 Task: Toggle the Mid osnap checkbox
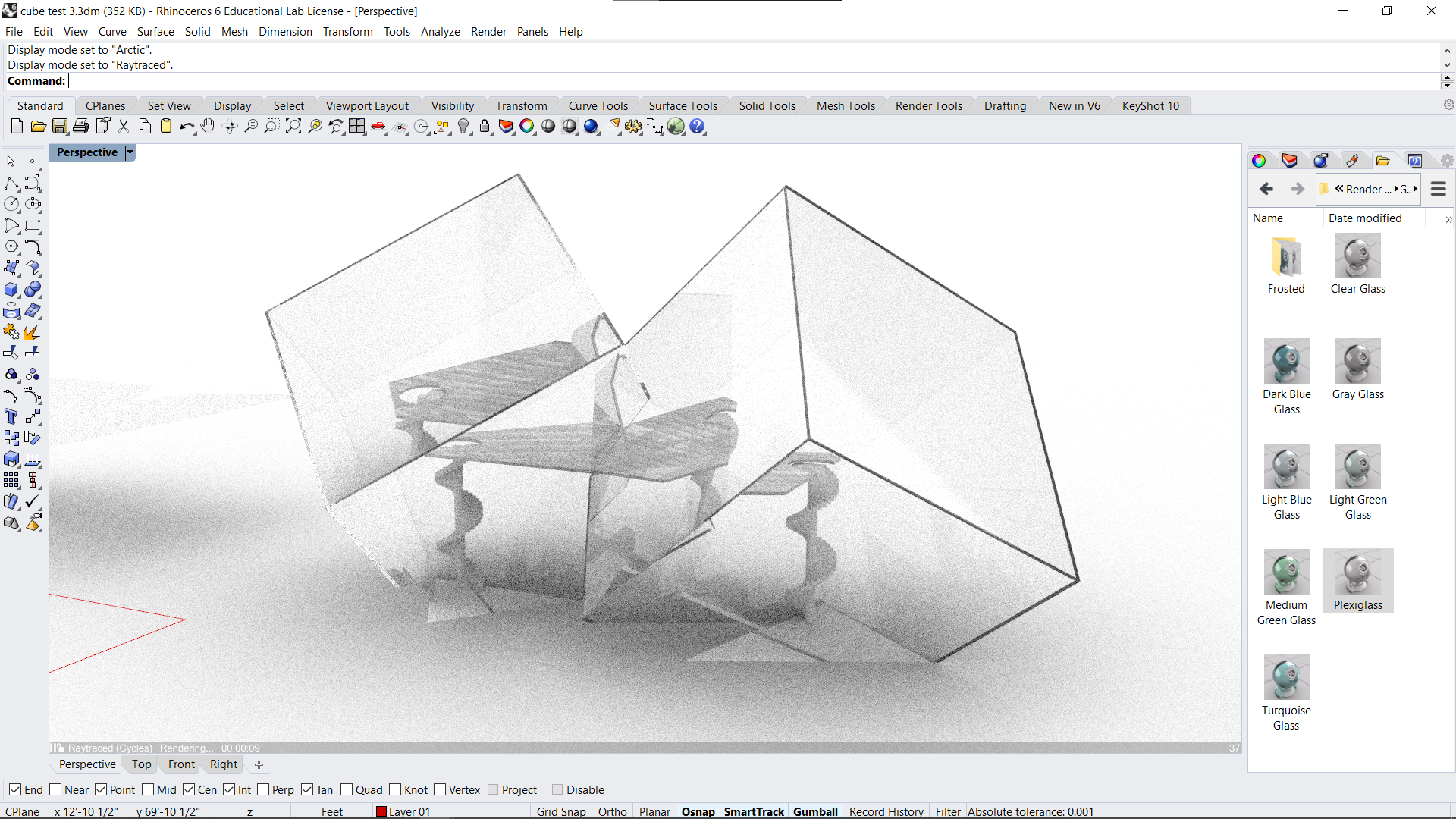click(x=148, y=789)
